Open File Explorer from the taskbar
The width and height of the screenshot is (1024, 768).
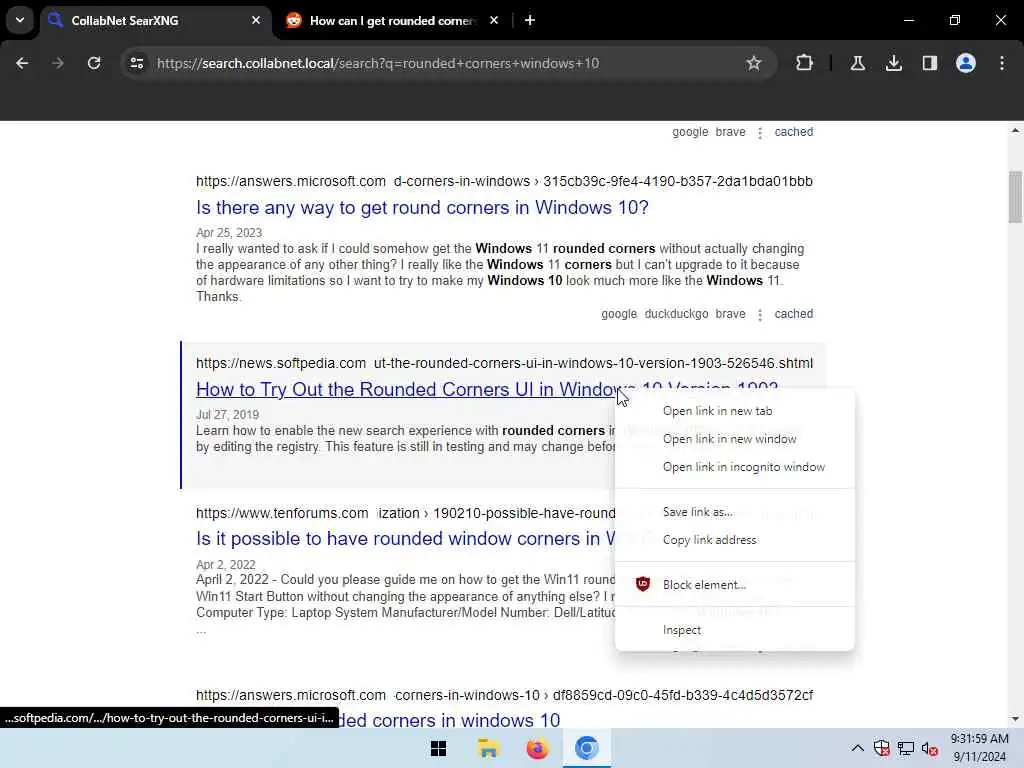[x=488, y=748]
